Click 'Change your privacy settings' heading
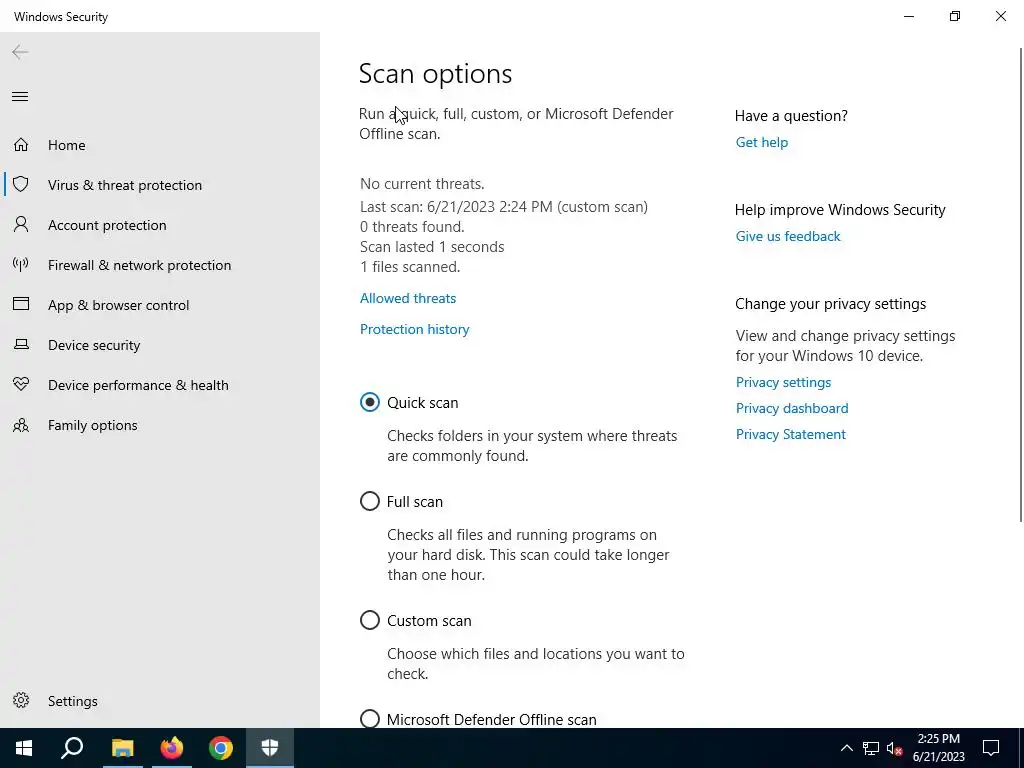The width and height of the screenshot is (1024, 768). coord(831,304)
